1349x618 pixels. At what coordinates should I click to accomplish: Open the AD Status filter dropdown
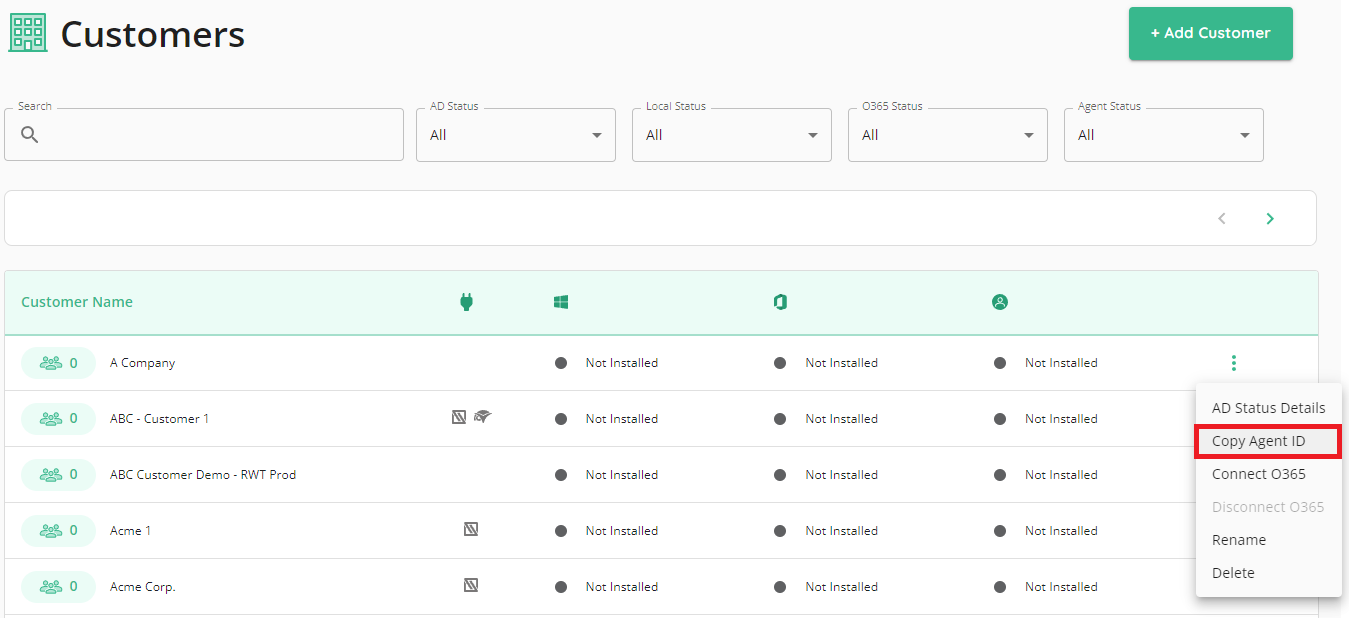[x=515, y=134]
